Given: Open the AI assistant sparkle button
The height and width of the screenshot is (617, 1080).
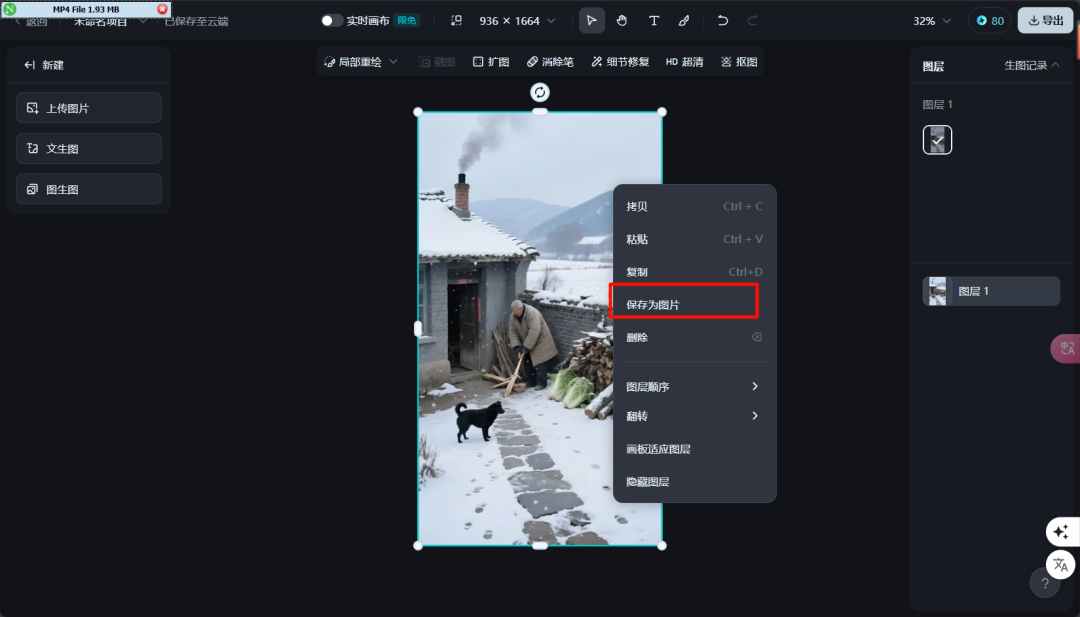Looking at the screenshot, I should (x=1060, y=532).
